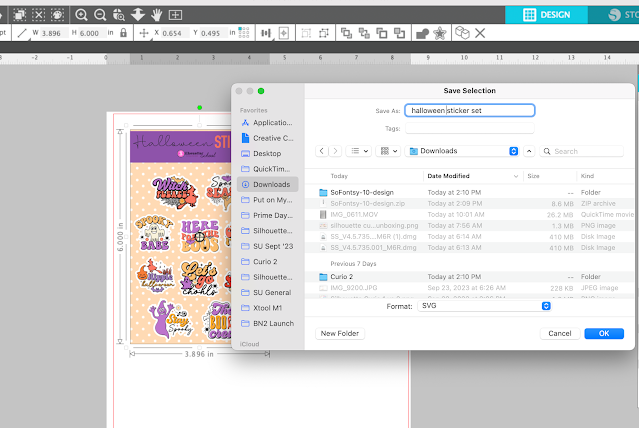This screenshot has width=639, height=428.
Task: Click the Select by Color icon
Action: (57, 15)
